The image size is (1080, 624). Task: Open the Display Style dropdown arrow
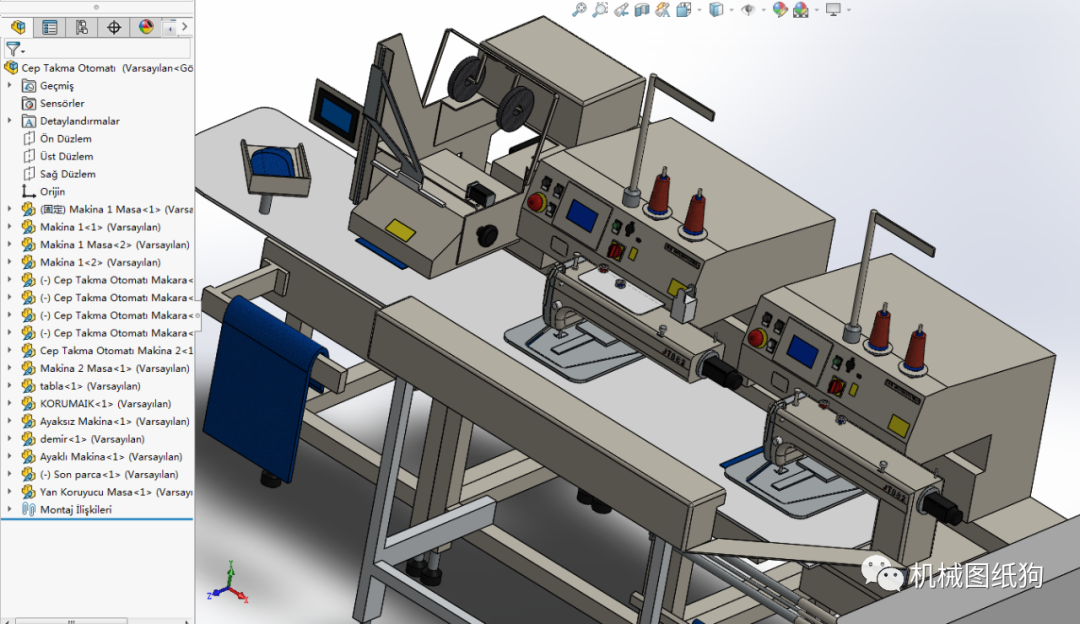(731, 10)
